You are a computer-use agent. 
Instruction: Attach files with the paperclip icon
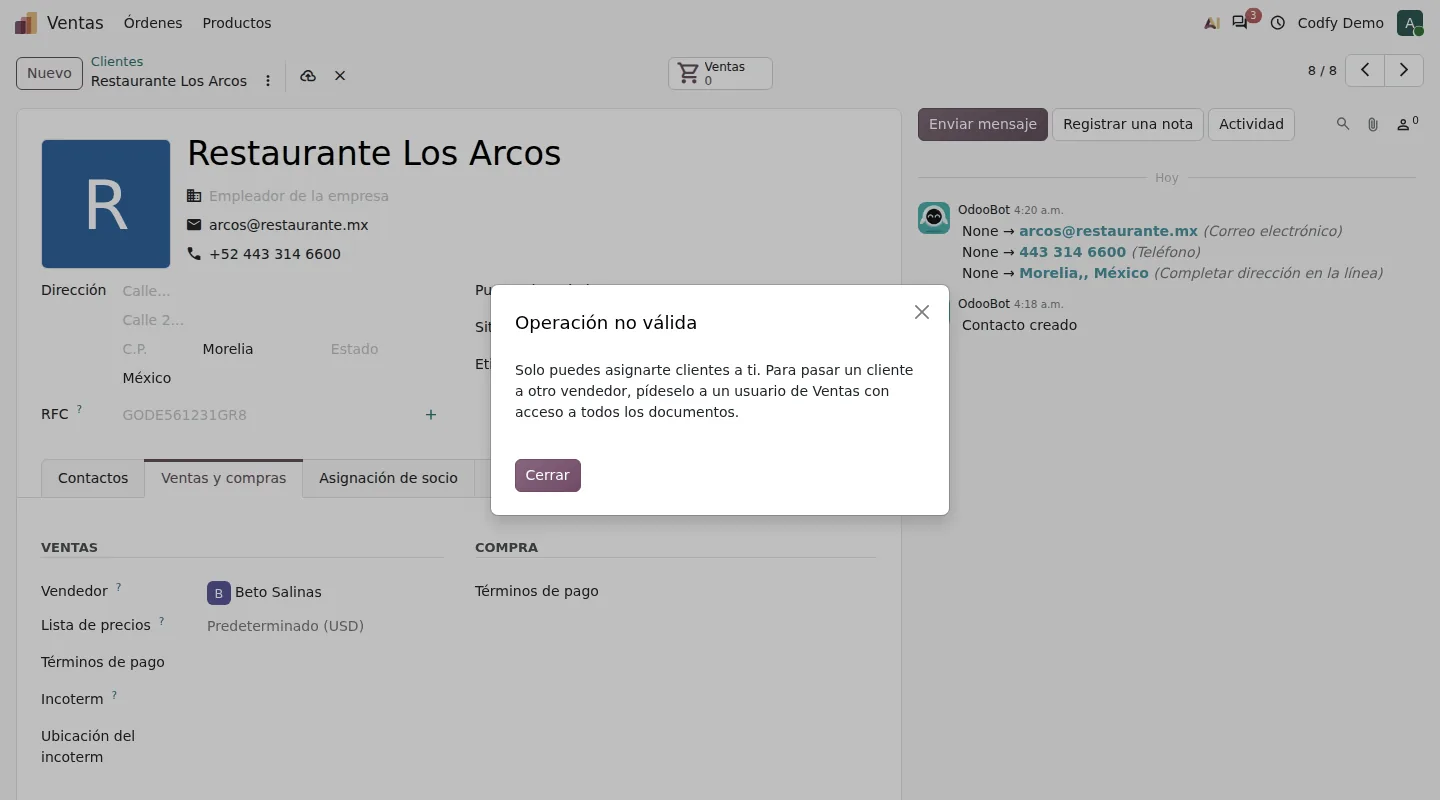(x=1373, y=124)
